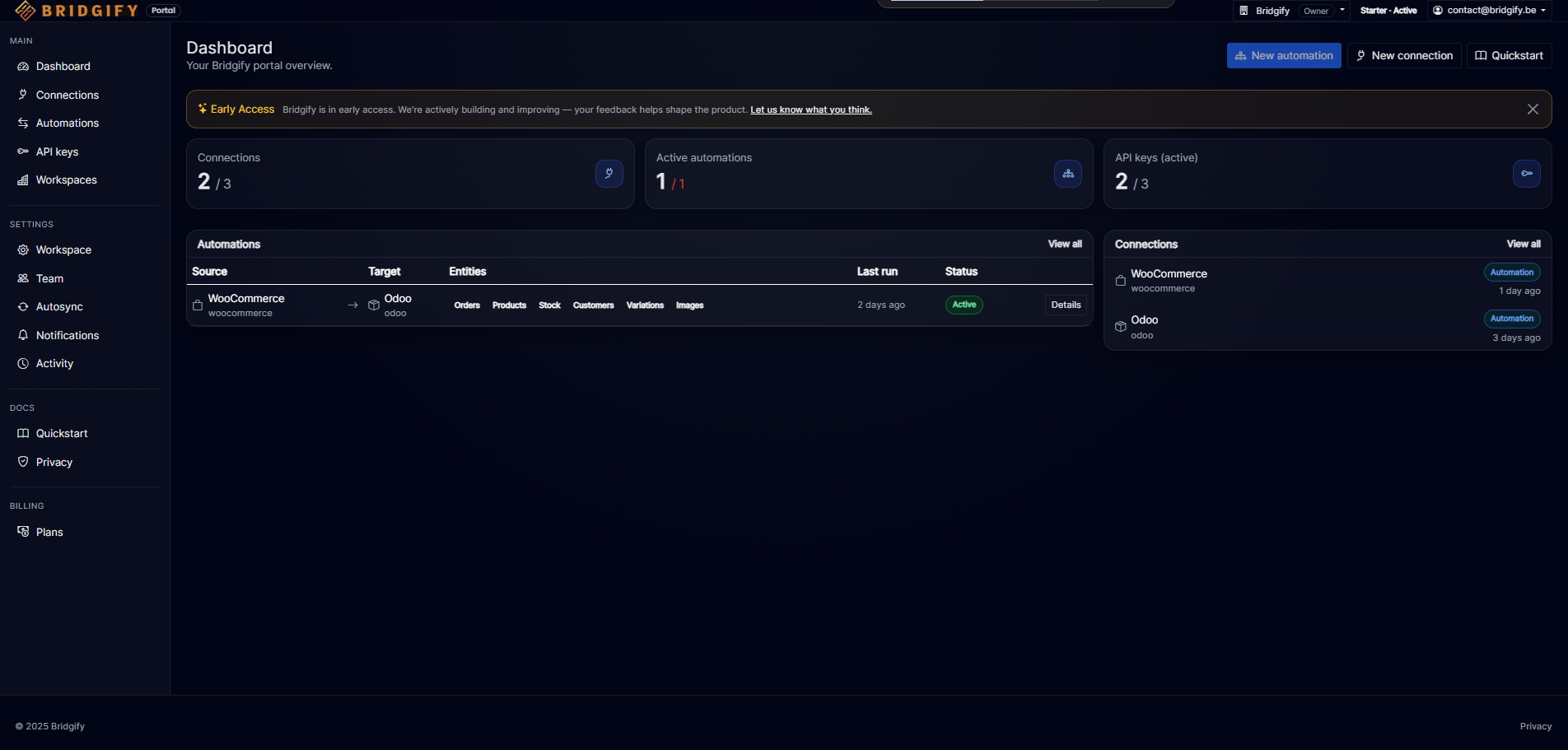Viewport: 1568px width, 750px height.
Task: Click the Active automations card icon
Action: pyautogui.click(x=1067, y=174)
